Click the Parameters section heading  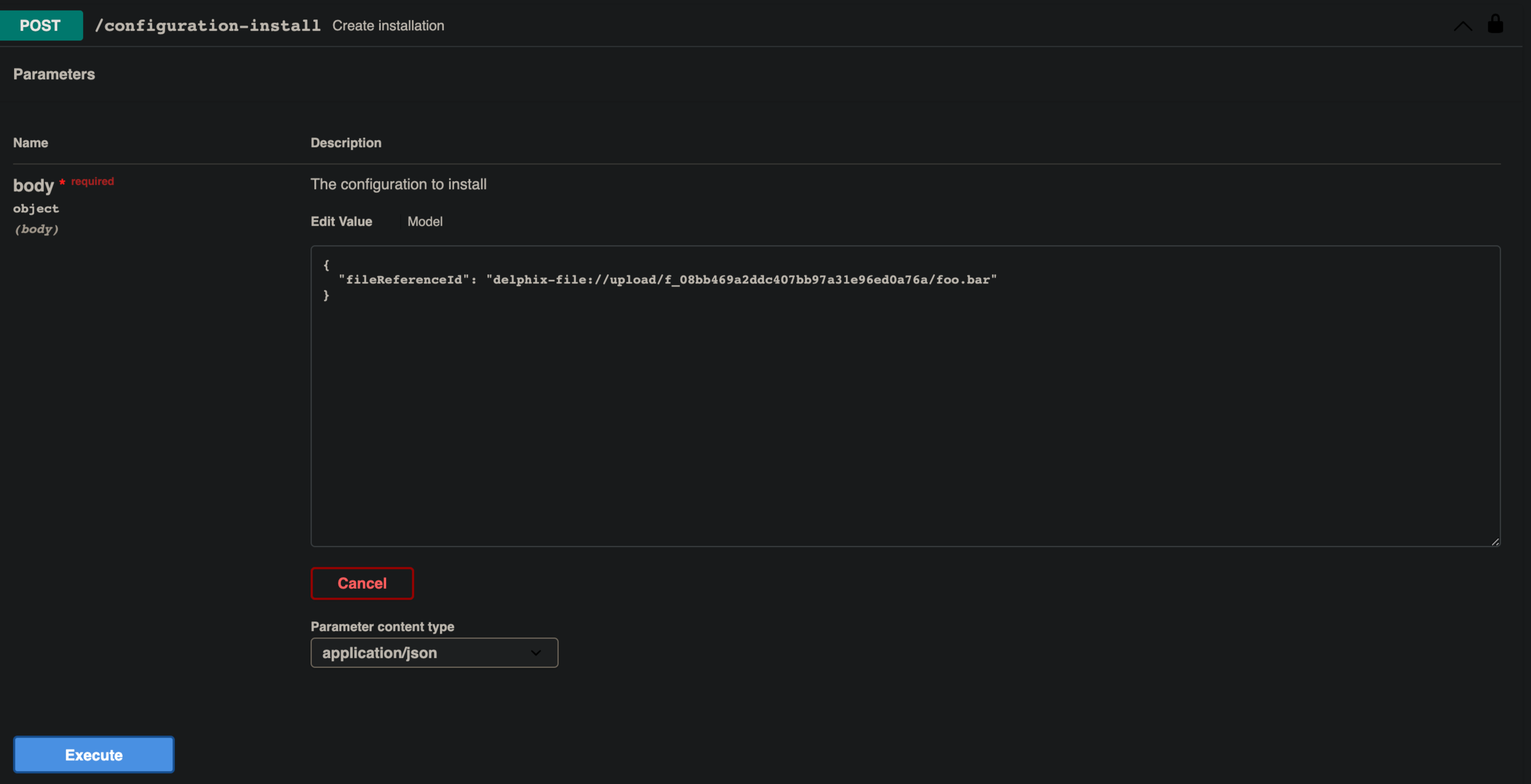click(x=53, y=74)
